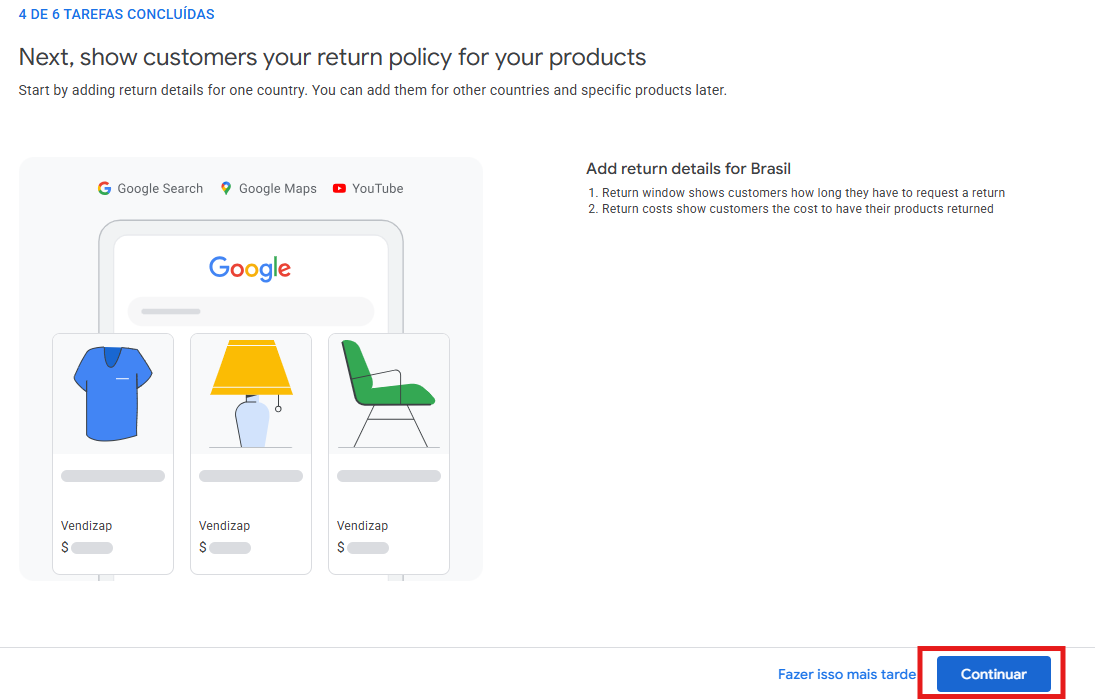Click the blue t-shirt product image
Viewport: 1095px width, 700px height.
pyautogui.click(x=112, y=392)
